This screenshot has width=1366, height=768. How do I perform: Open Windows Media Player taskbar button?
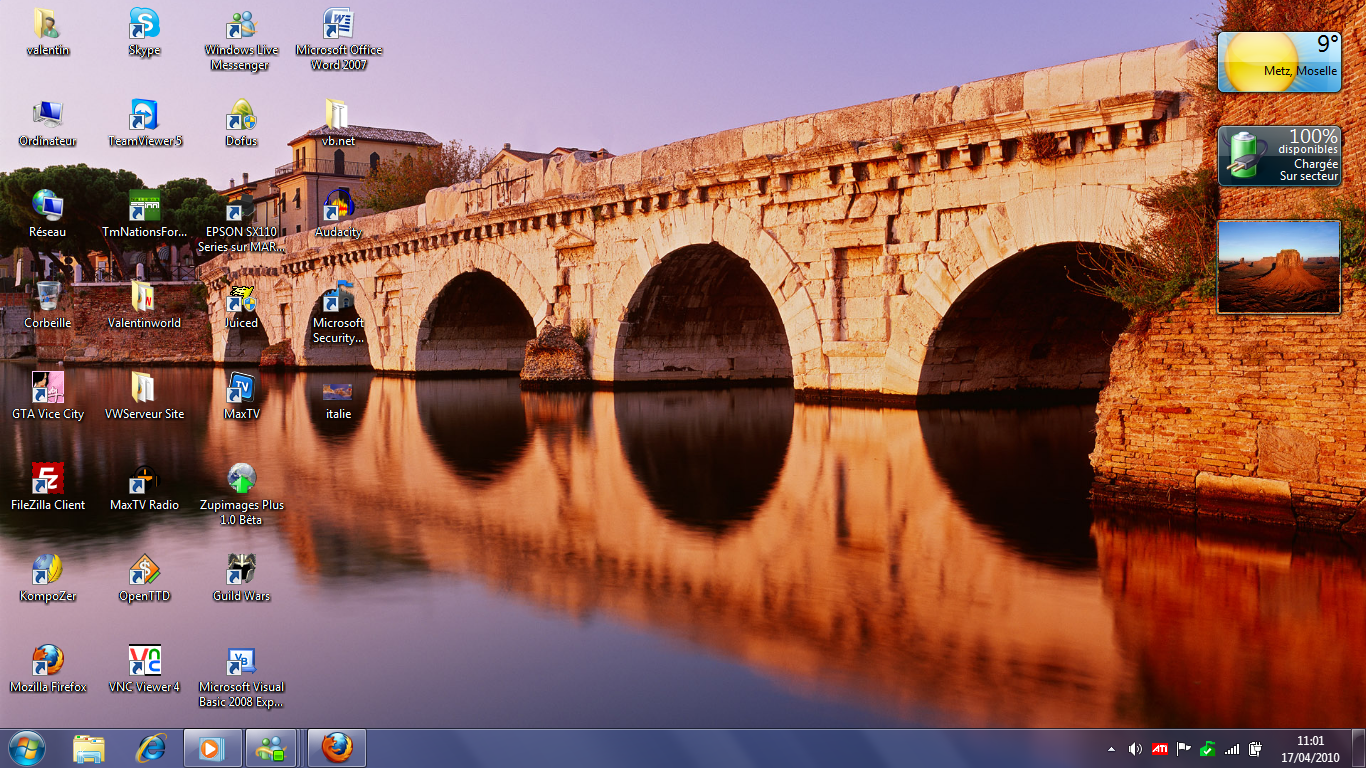[213, 748]
